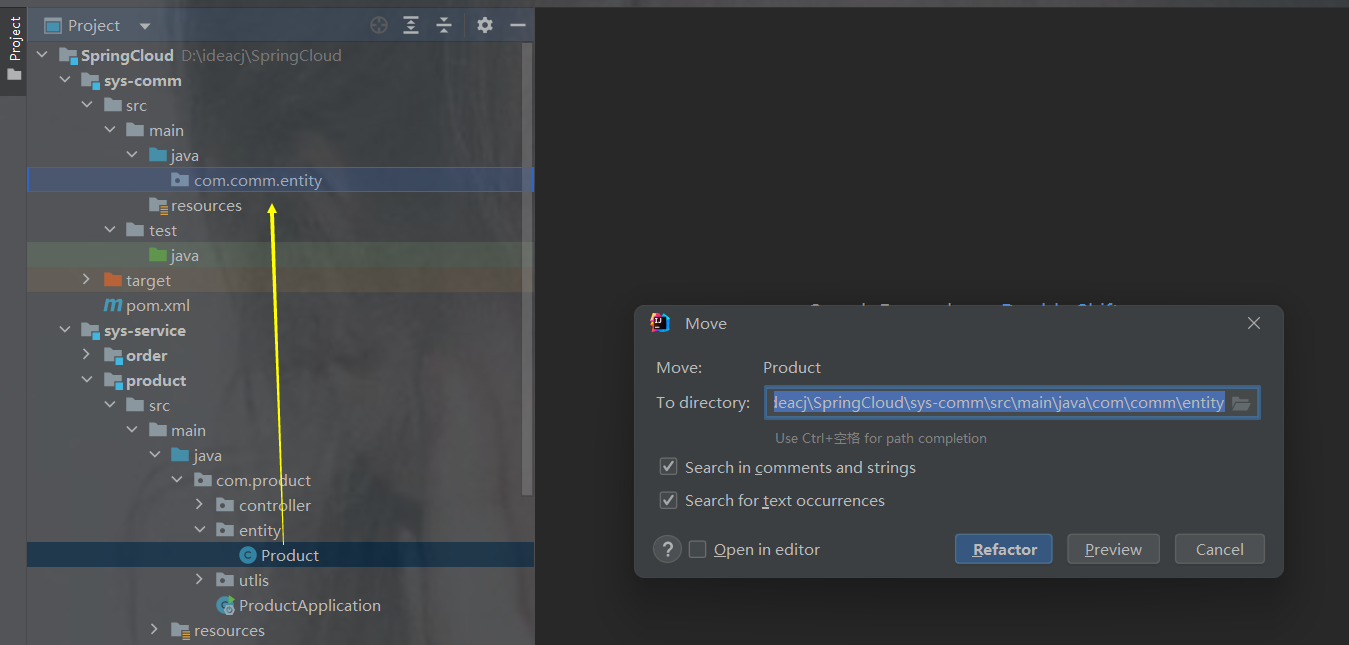This screenshot has width=1349, height=645.
Task: Click the product module folder icon
Action: tap(113, 381)
